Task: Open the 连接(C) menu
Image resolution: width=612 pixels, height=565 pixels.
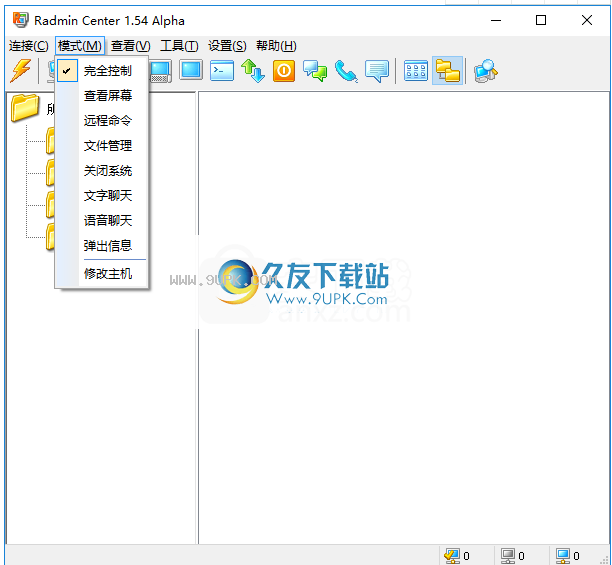Action: click(29, 46)
